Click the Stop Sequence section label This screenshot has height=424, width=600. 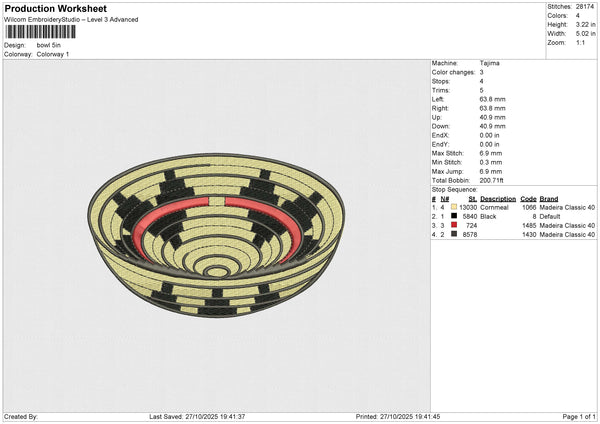click(x=455, y=188)
